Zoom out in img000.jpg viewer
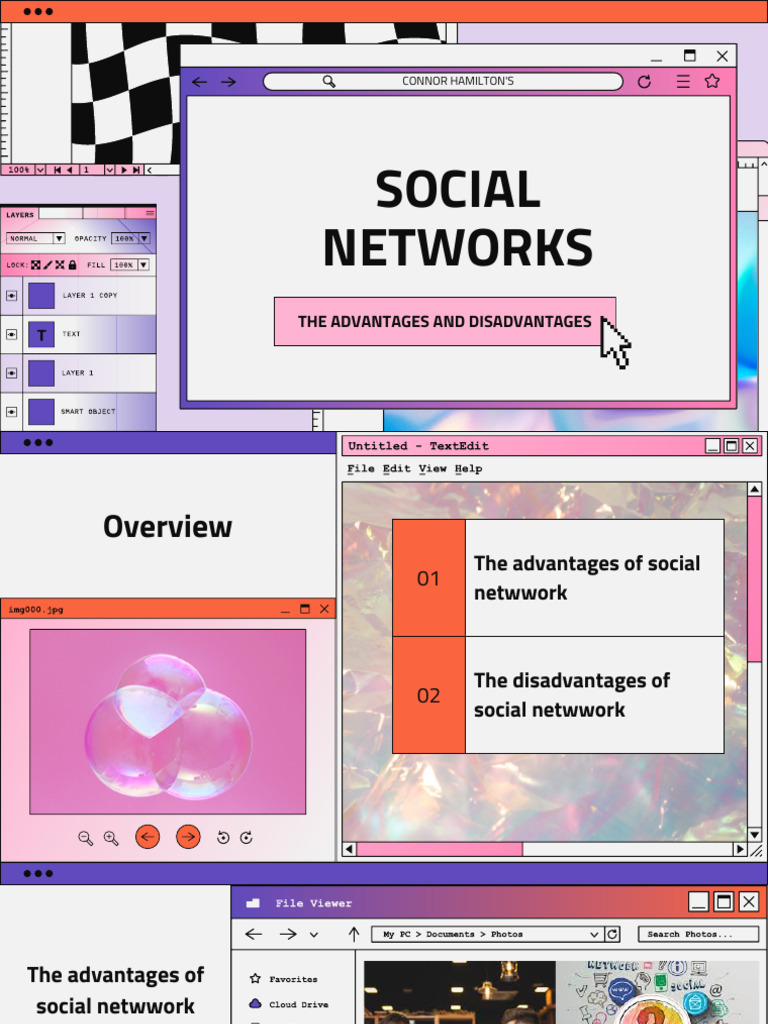This screenshot has height=1024, width=768. 86,838
